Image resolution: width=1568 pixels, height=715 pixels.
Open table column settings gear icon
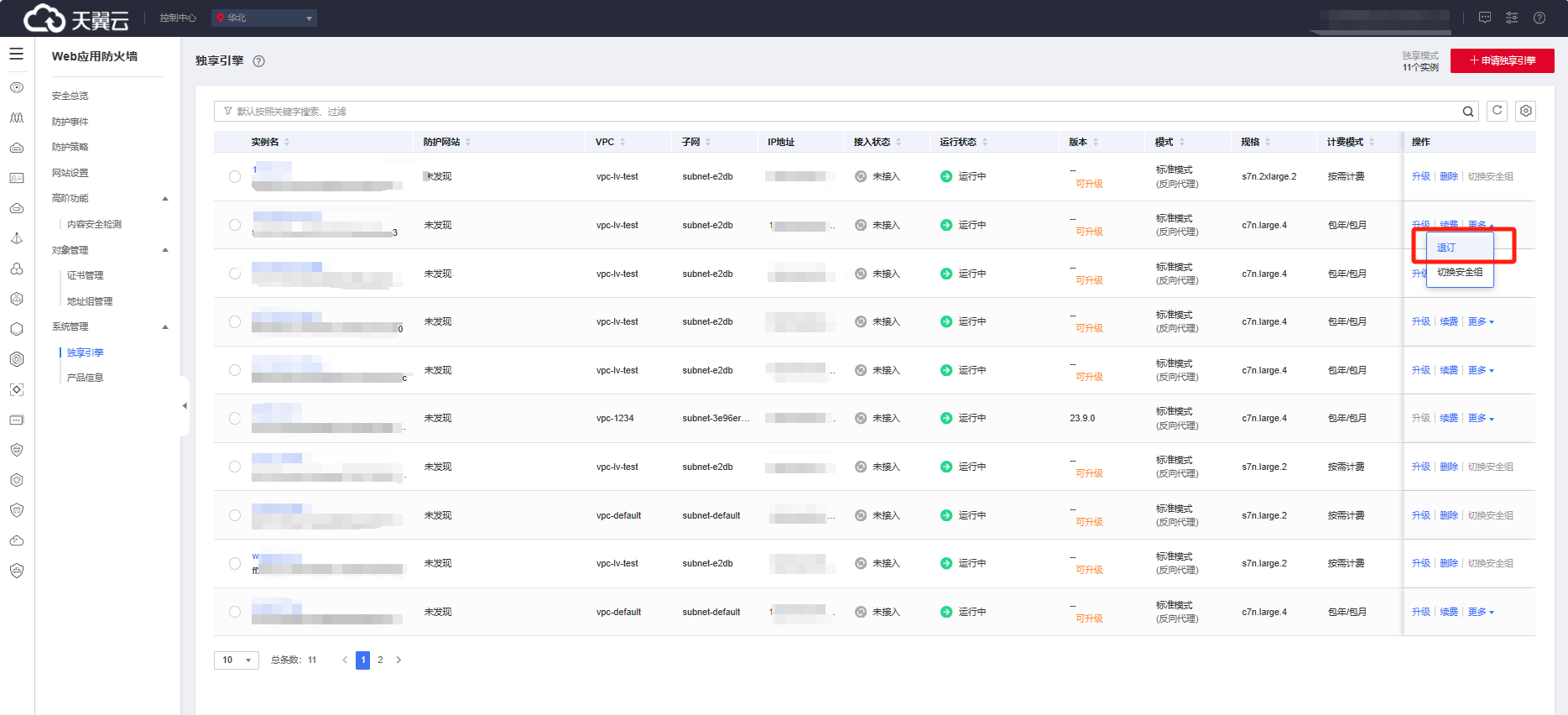1526,111
